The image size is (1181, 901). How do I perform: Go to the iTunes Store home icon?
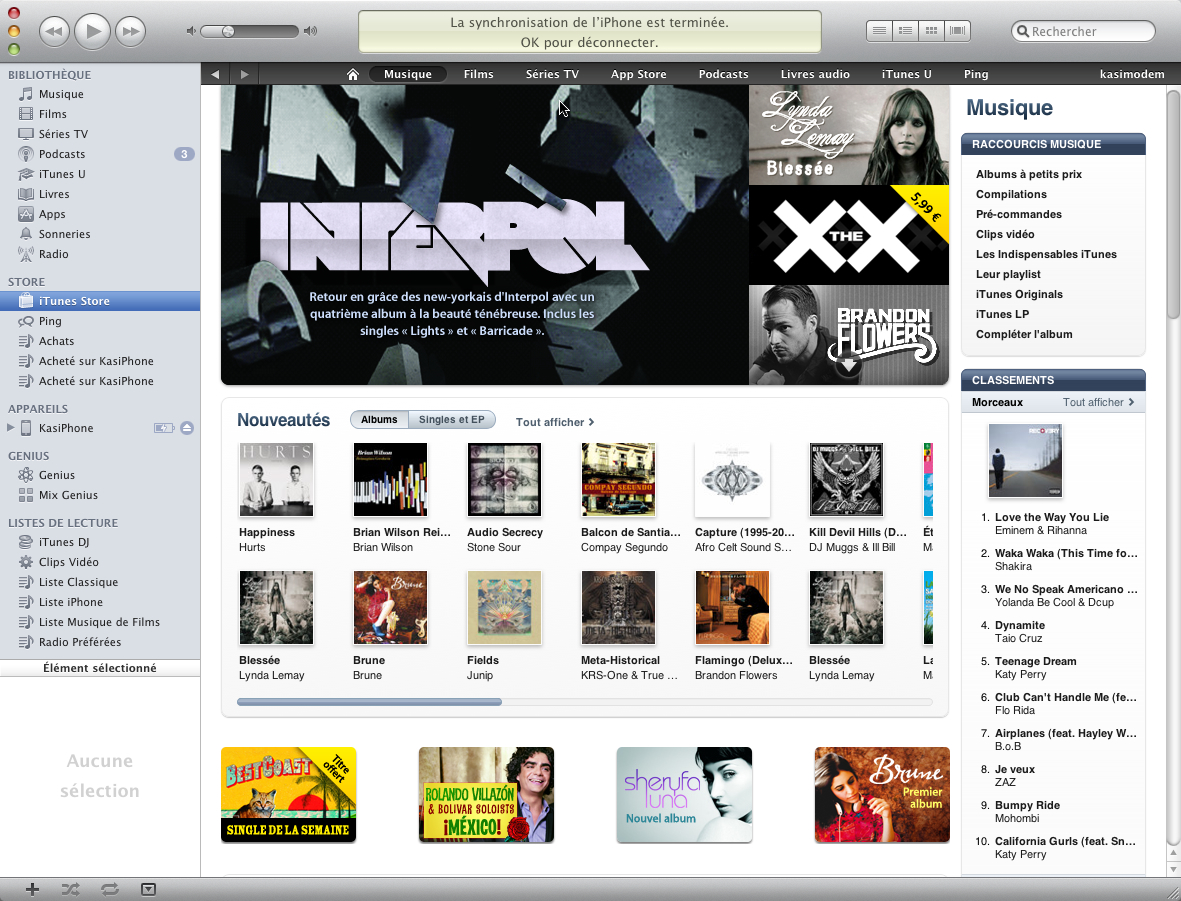(x=352, y=74)
